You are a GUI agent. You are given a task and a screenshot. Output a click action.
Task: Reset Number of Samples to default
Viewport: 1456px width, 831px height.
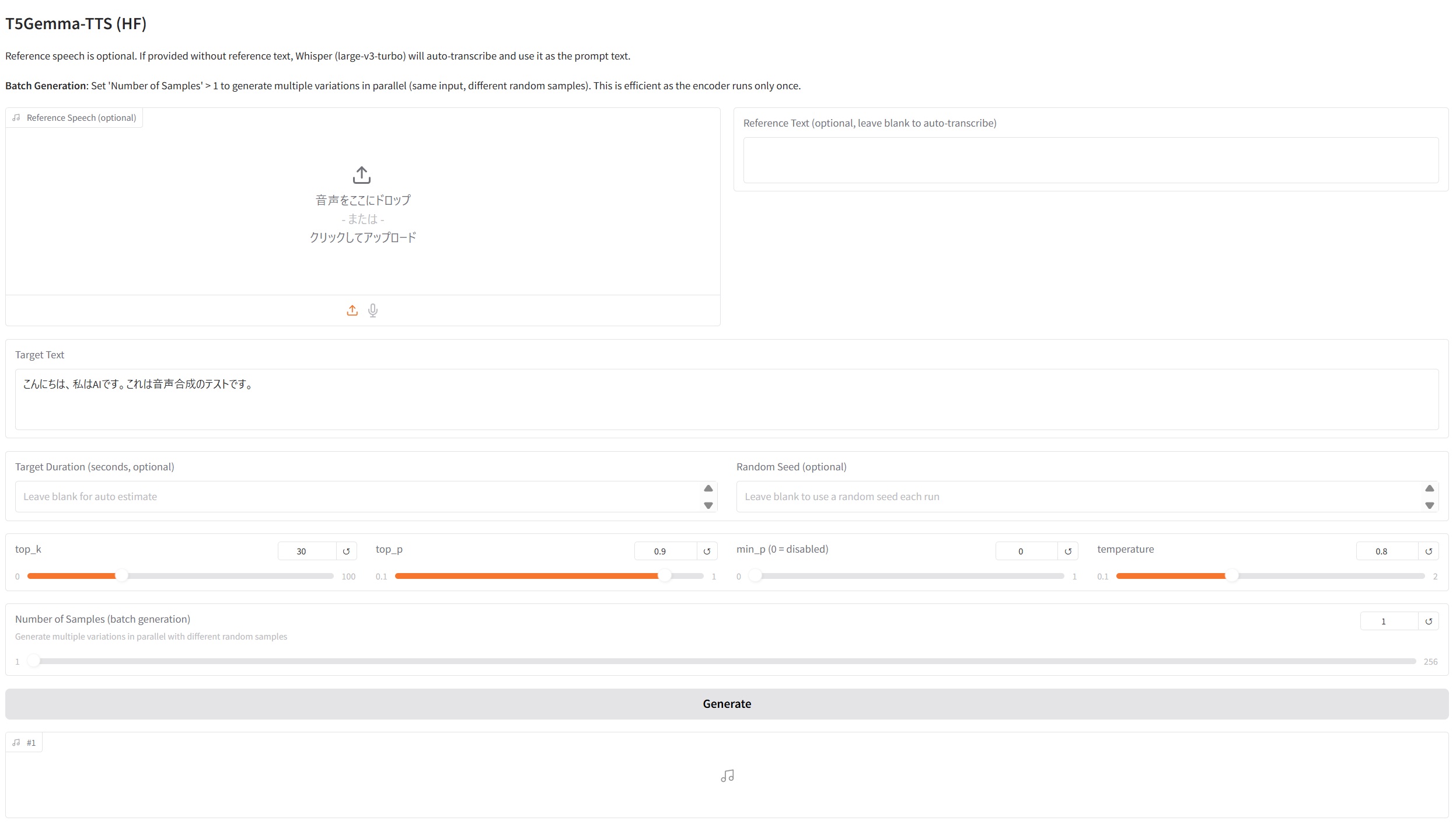(x=1428, y=621)
